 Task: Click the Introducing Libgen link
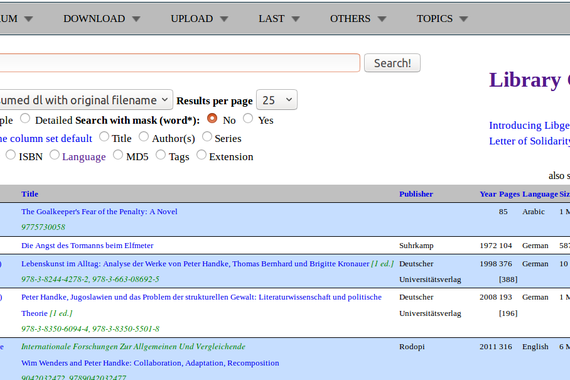[x=529, y=125]
